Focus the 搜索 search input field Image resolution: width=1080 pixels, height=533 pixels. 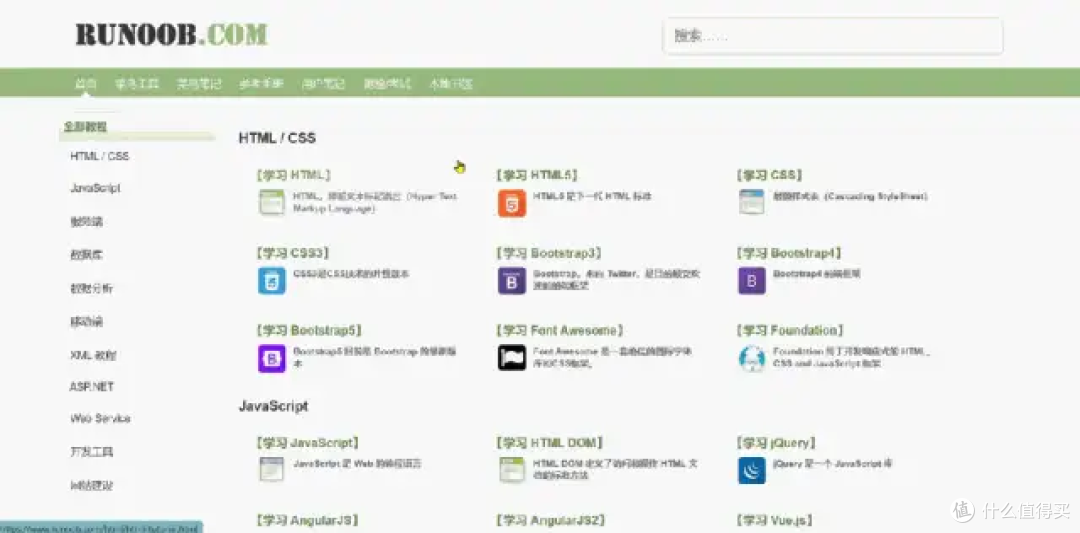pyautogui.click(x=833, y=36)
